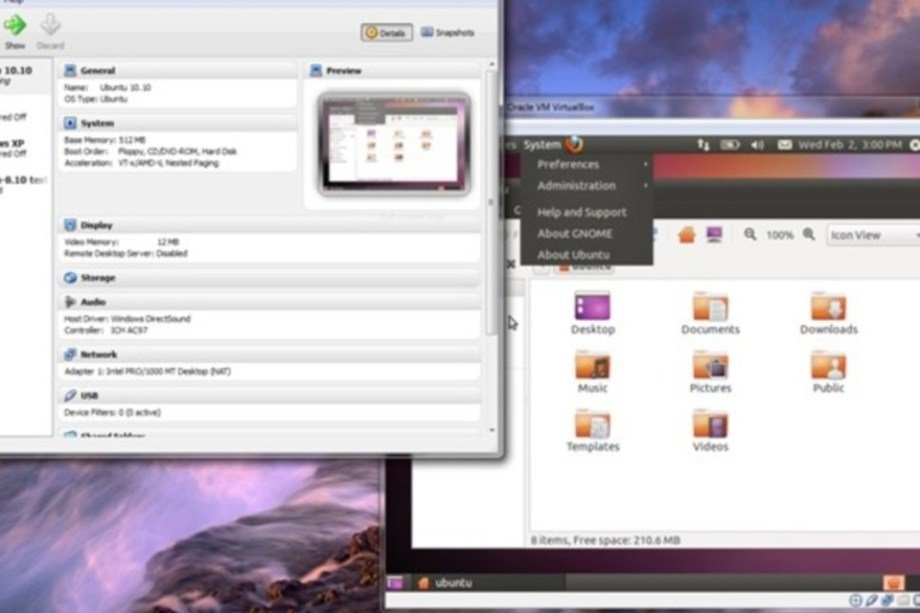Click the battery indicator in Ubuntu panel

pyautogui.click(x=730, y=144)
